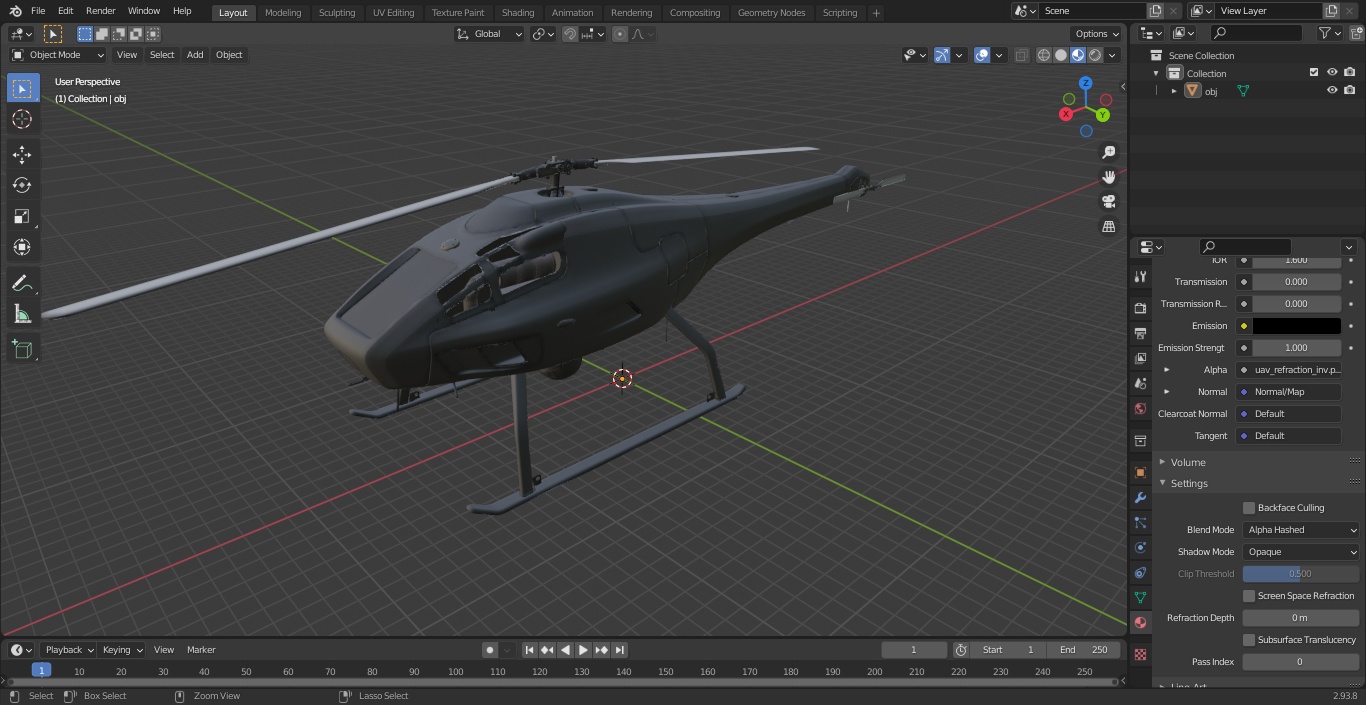Screen dimensions: 1366x705
Task: Activate the Move tool
Action: (22, 154)
